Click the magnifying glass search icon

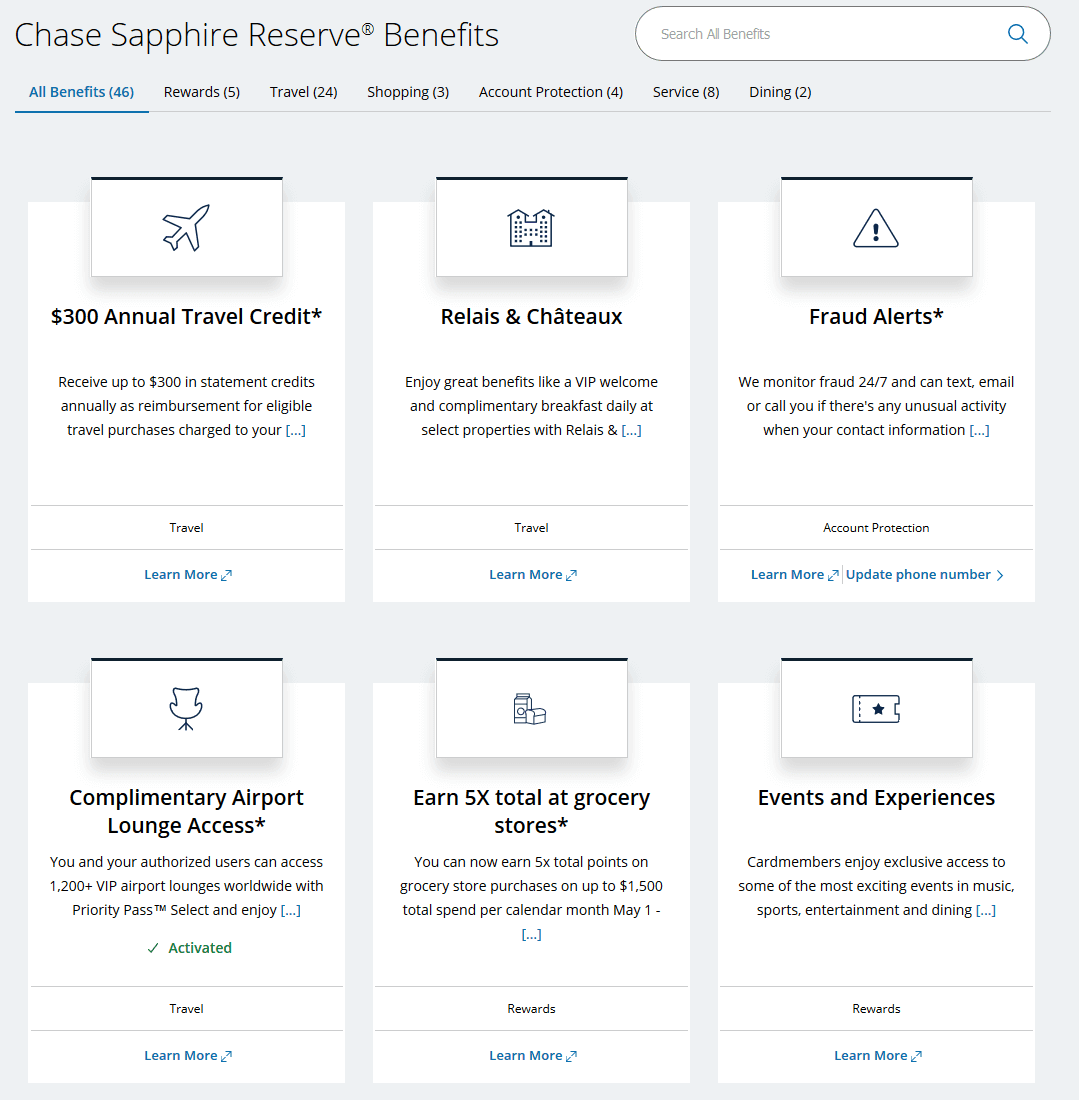(x=1017, y=34)
